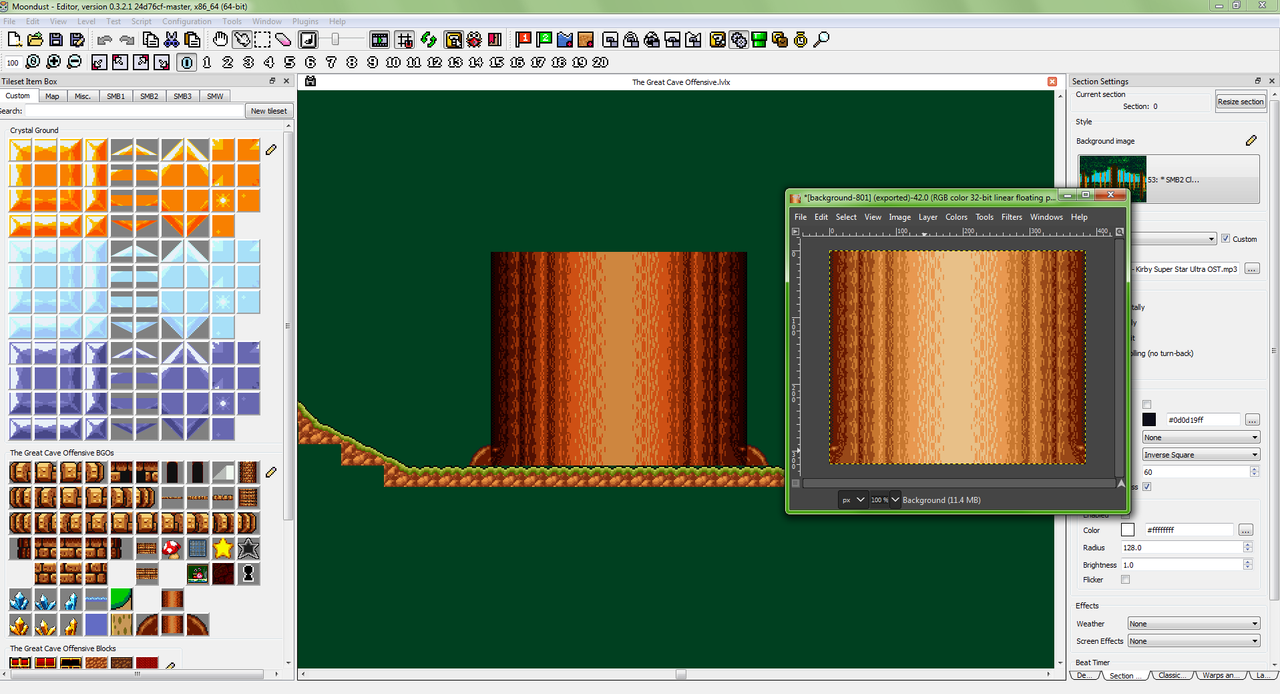The image size is (1280, 694).
Task: Click the Save As floppy-pencil icon
Action: (x=77, y=40)
